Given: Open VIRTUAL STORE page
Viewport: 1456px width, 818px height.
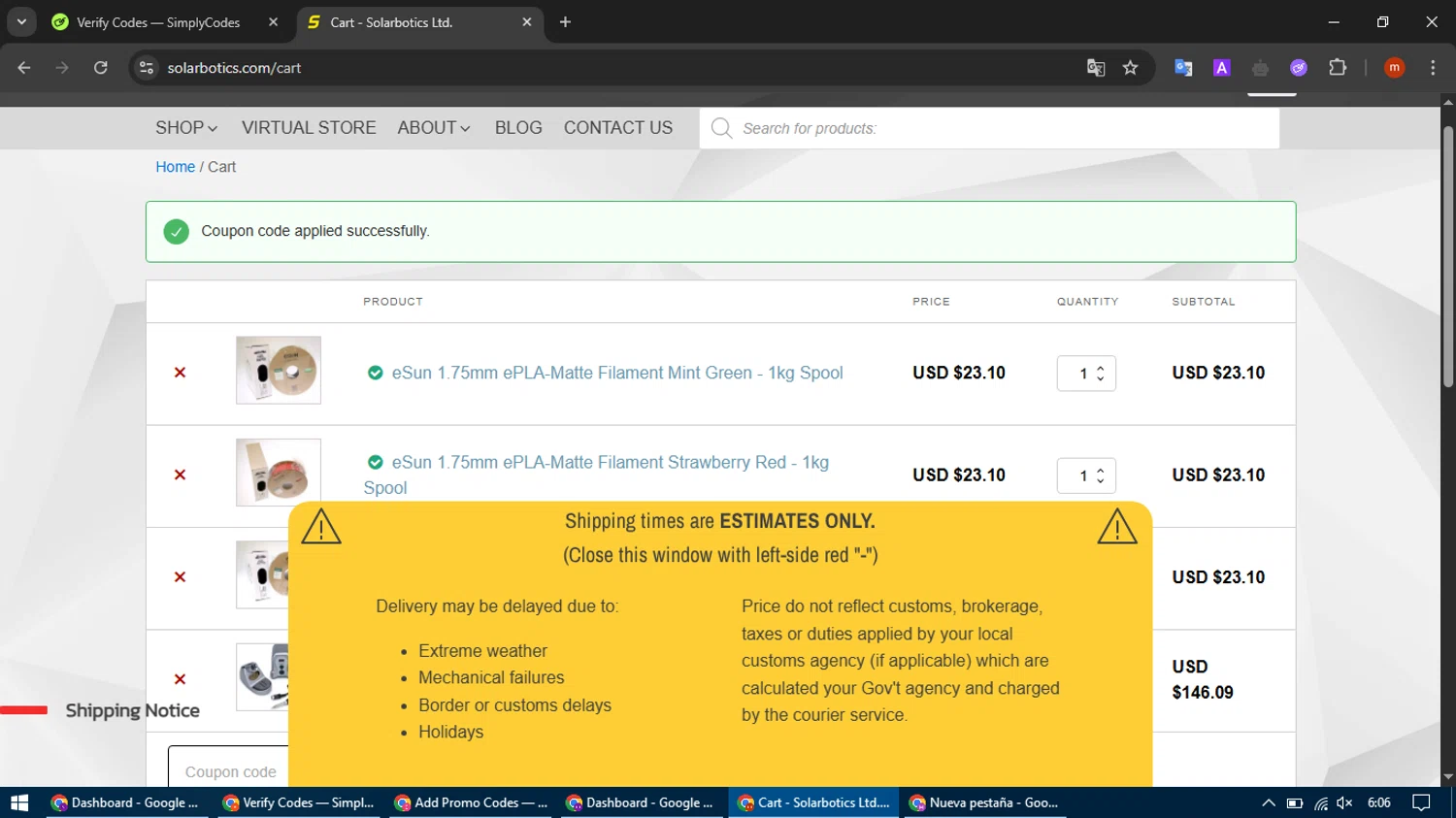Looking at the screenshot, I should (x=309, y=128).
